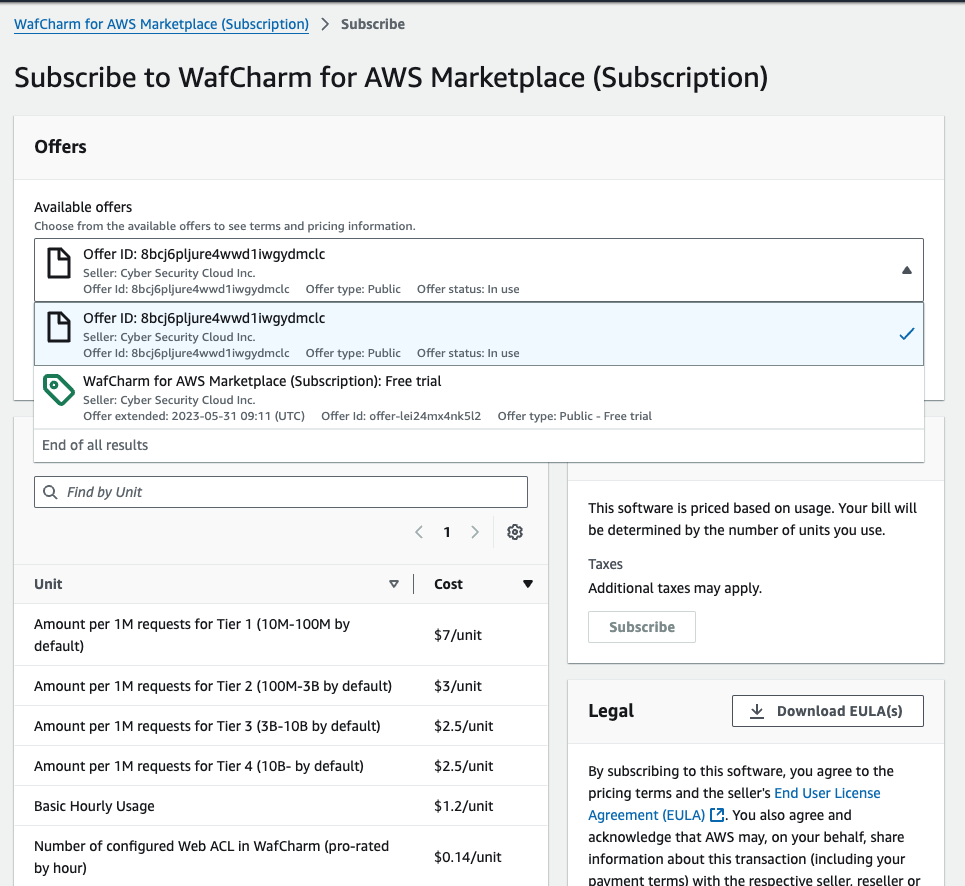This screenshot has width=965, height=886.
Task: Click the Find by Unit search field
Action: tap(290, 492)
